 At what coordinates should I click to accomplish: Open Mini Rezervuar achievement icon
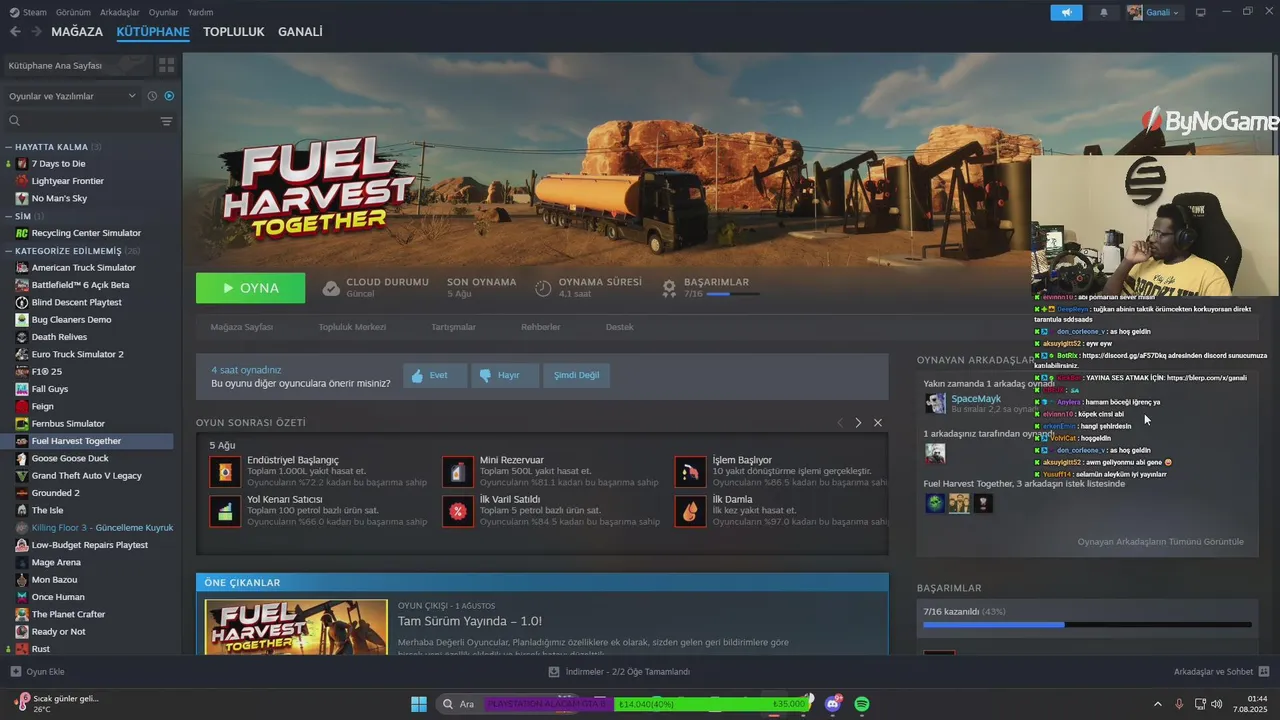tap(458, 472)
